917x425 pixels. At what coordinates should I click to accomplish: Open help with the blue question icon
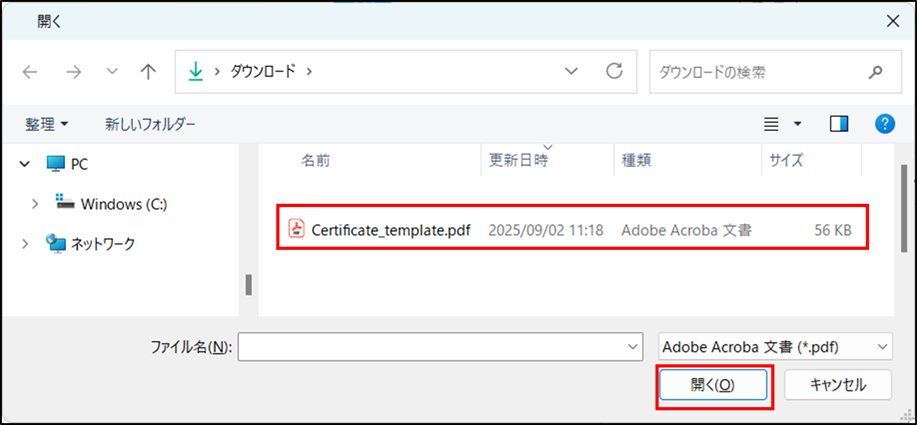pyautogui.click(x=885, y=124)
